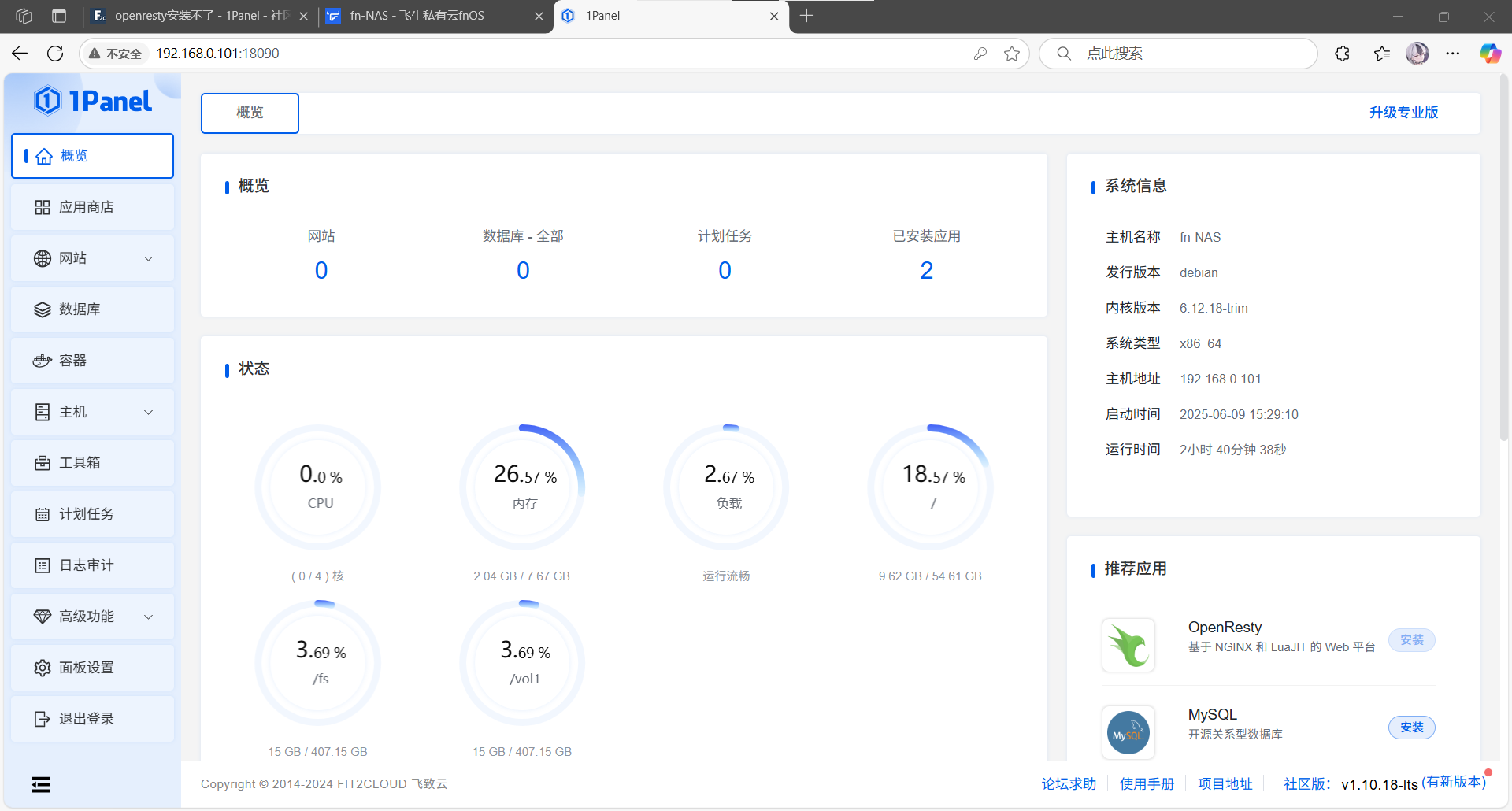
Task: Open 面板设置 in the sidebar
Action: (x=92, y=668)
